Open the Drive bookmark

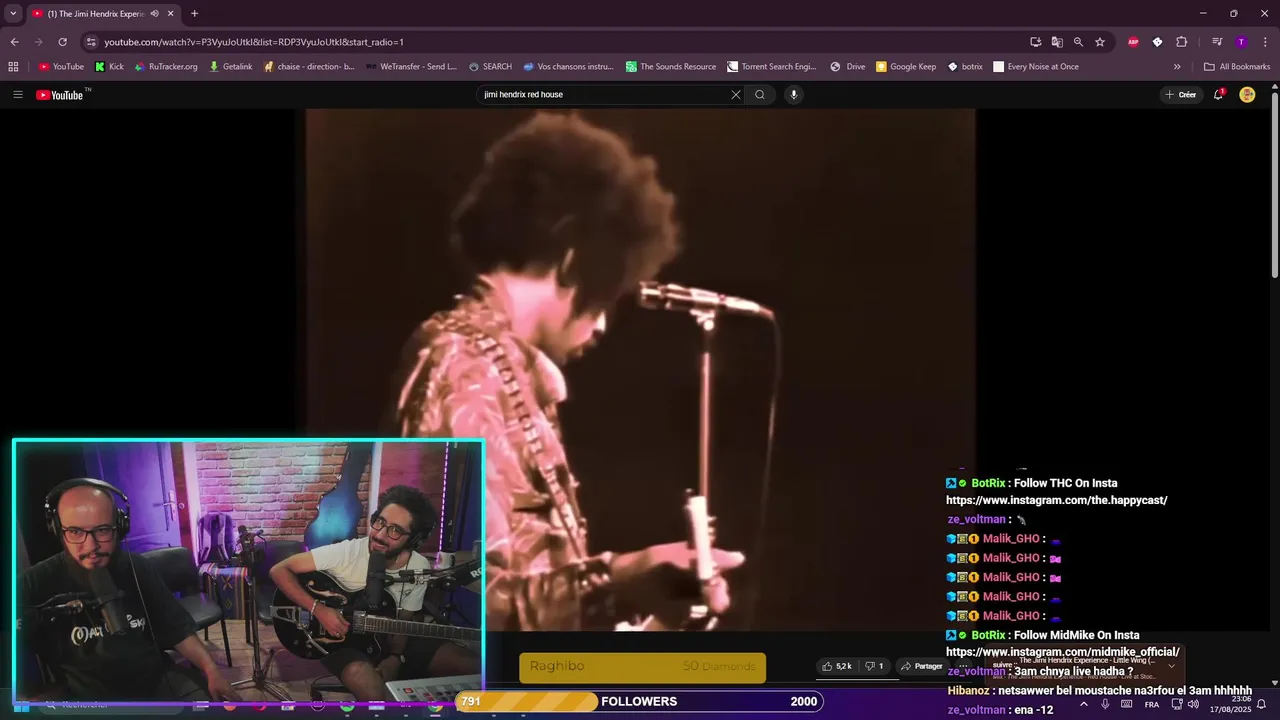pos(847,67)
